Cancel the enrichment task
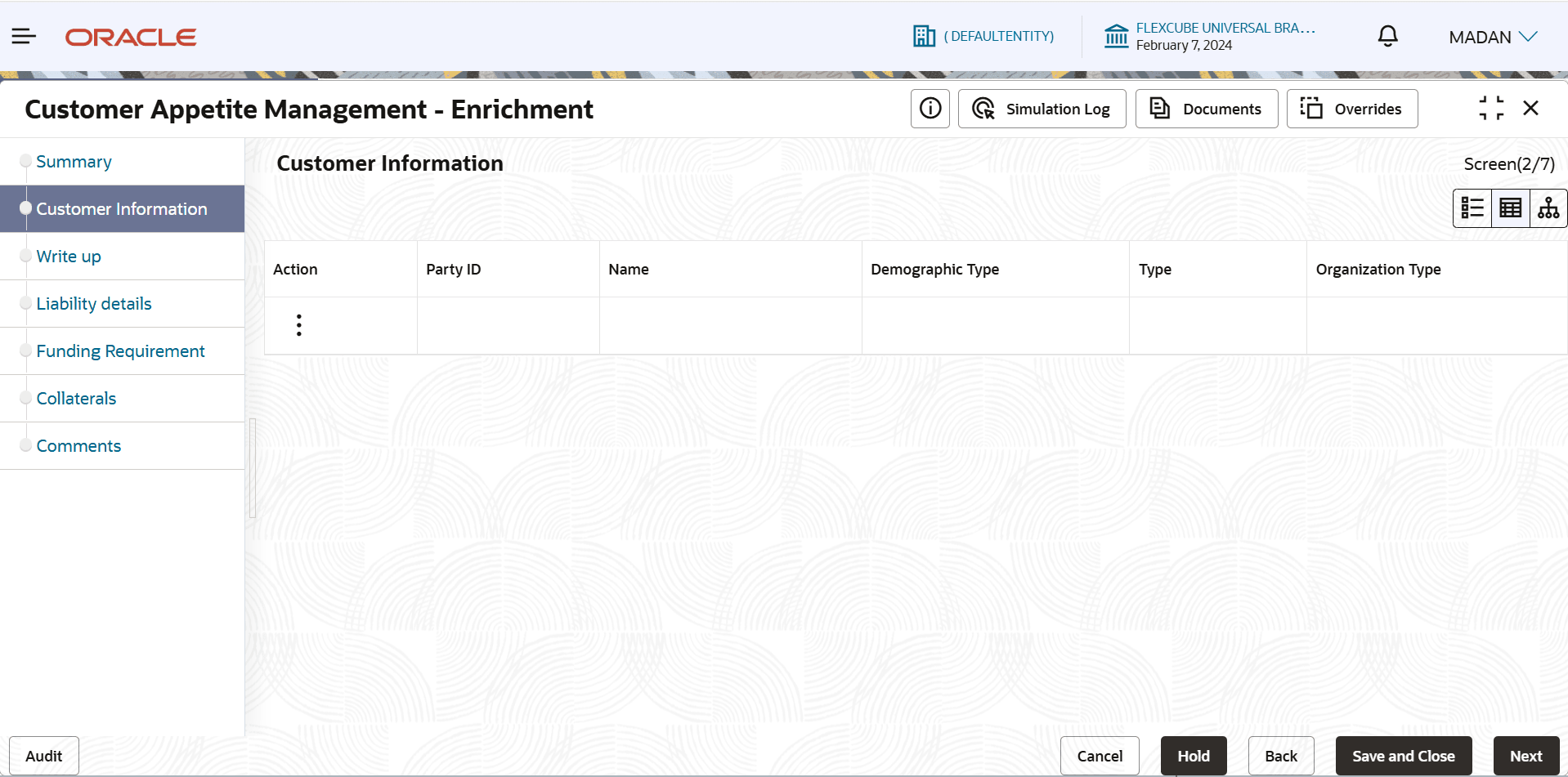Viewport: 1568px width, 777px height. tap(1100, 756)
